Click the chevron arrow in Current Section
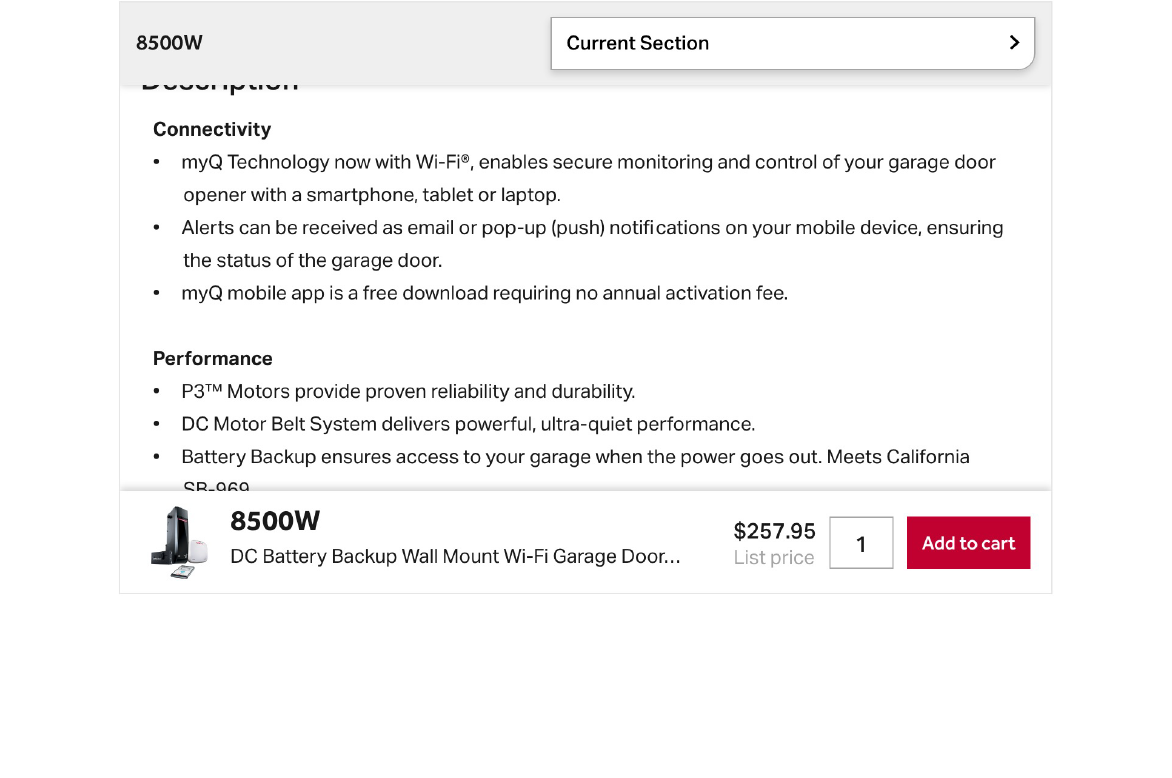The height and width of the screenshot is (778, 1172). 1014,43
